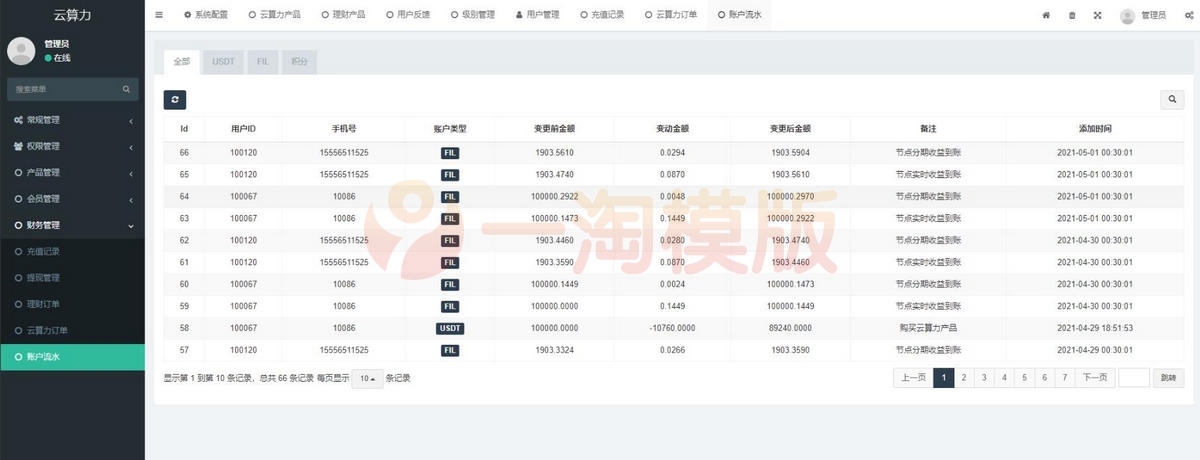Image resolution: width=1200 pixels, height=460 pixels.
Task: Open 云算力订单 in the sidebar submenu
Action: click(72, 330)
